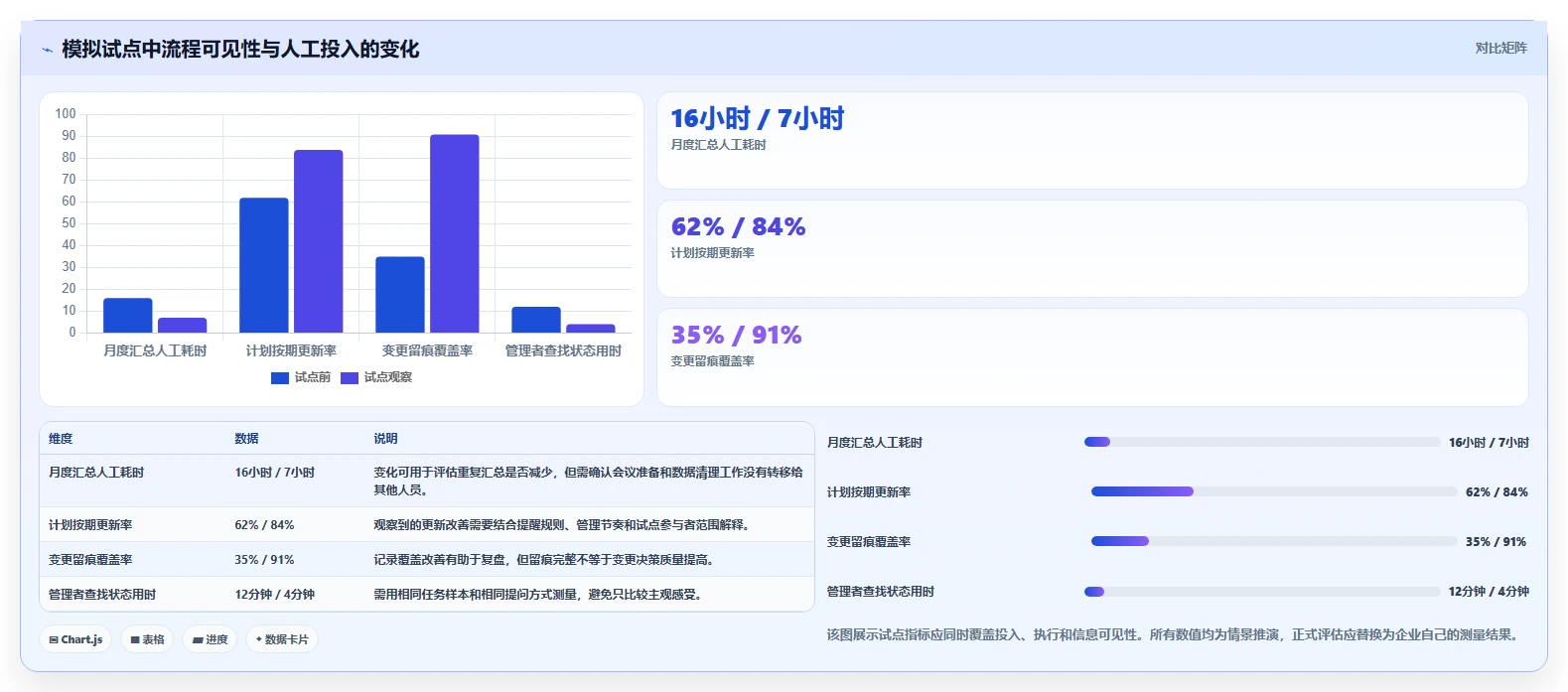Open the 35% / 91% metric card
1568x692 pixels.
pyautogui.click(x=1092, y=356)
